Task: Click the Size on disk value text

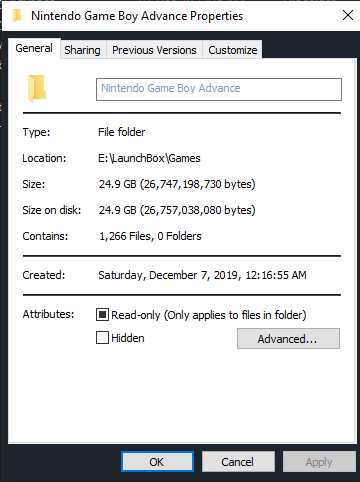Action: coord(177,210)
